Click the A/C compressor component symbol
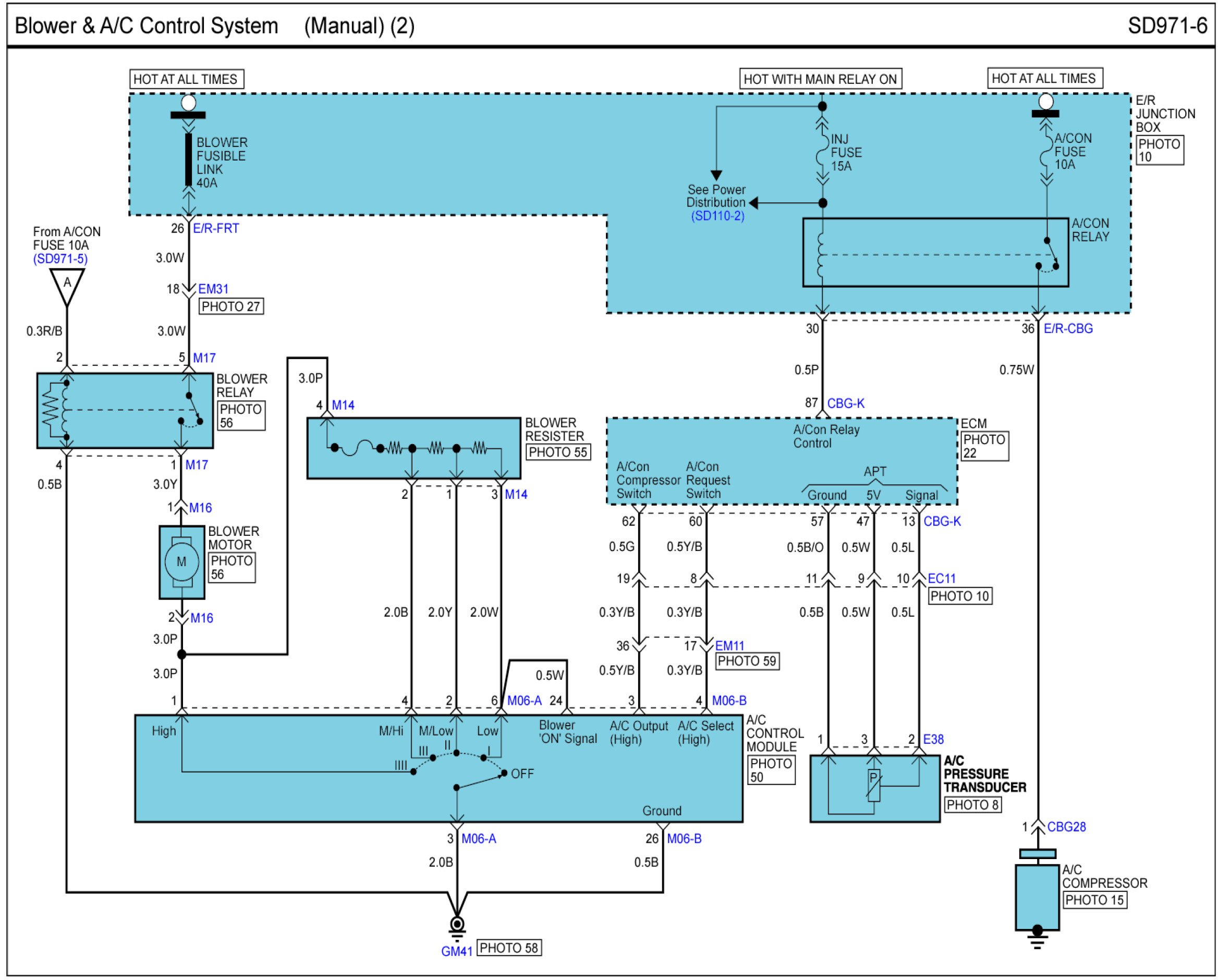1218x980 pixels. pos(1037,897)
